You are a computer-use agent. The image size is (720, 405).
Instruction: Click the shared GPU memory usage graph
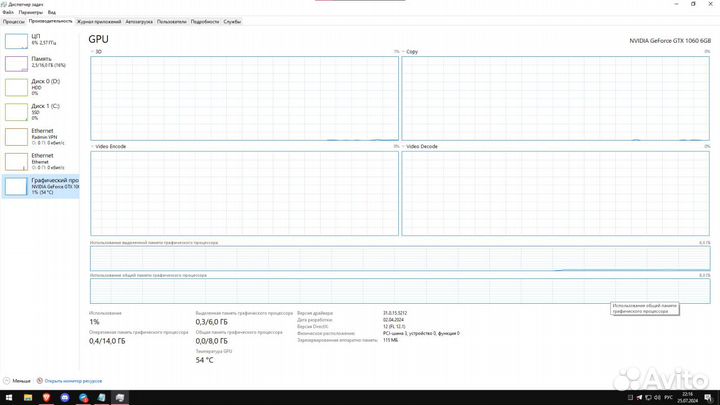[x=400, y=291]
